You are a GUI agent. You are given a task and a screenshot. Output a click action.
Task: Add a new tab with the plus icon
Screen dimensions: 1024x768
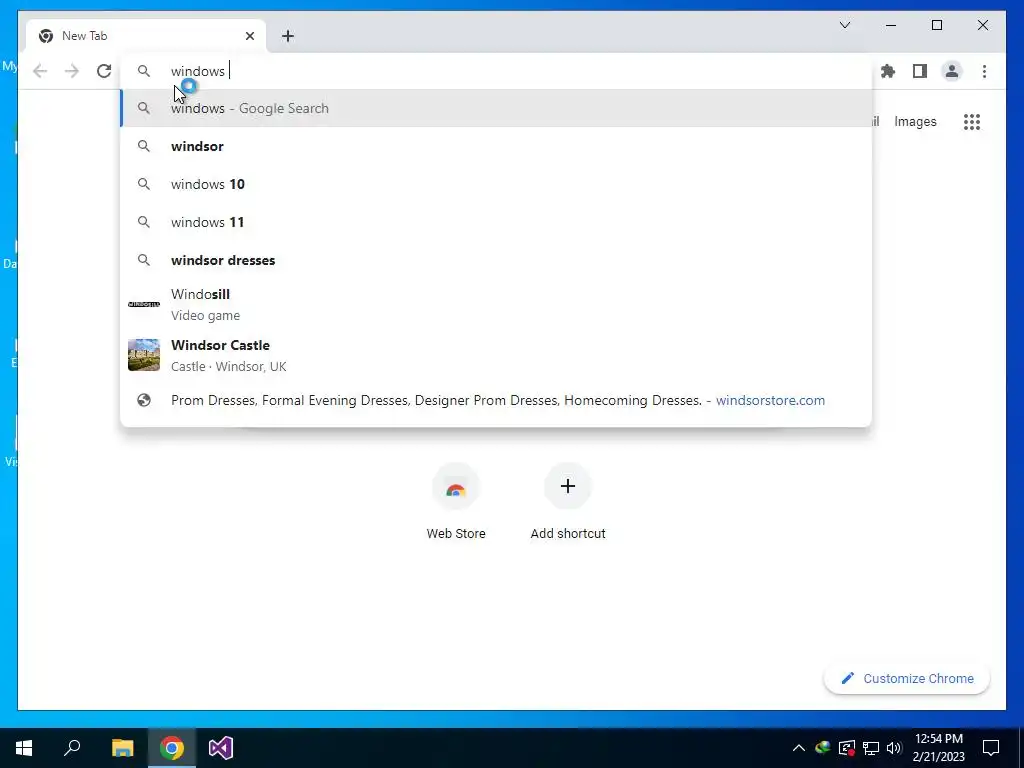coord(288,36)
